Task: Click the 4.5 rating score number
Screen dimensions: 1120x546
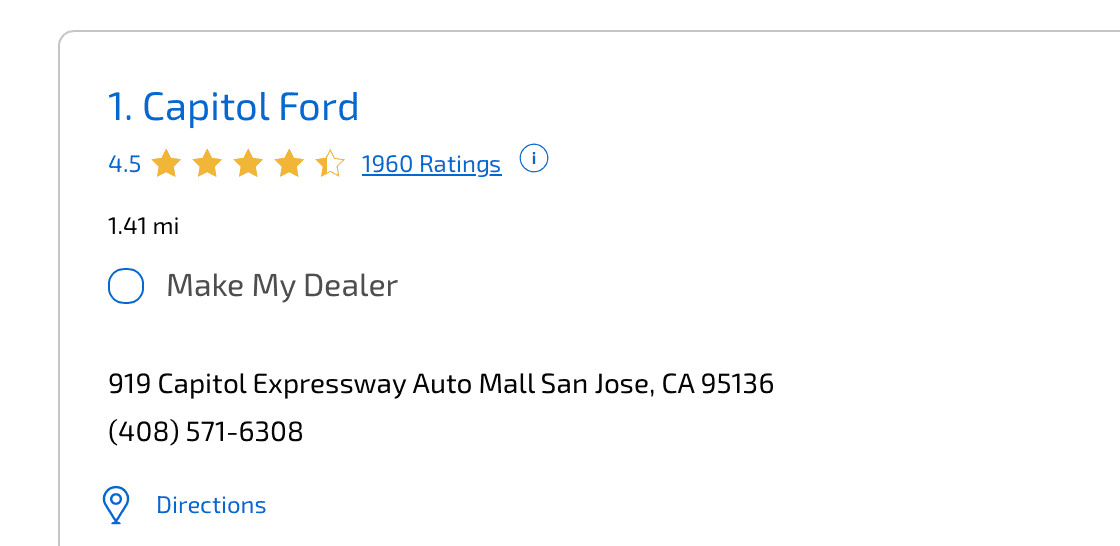Action: [x=124, y=164]
